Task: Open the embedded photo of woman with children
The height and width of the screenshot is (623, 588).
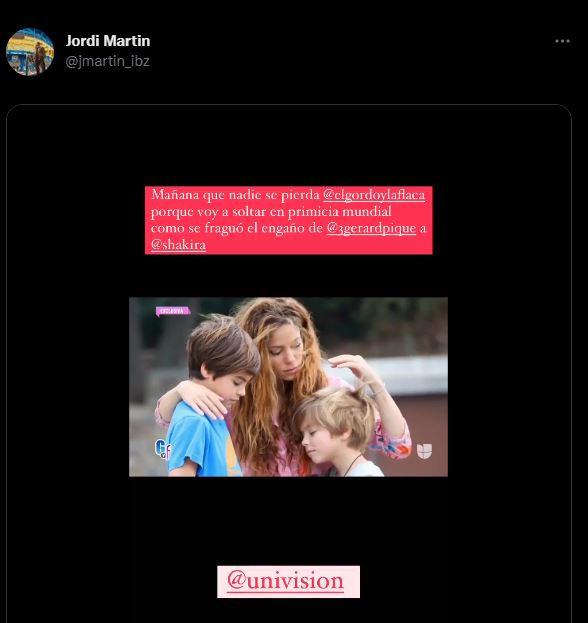Action: (288, 387)
